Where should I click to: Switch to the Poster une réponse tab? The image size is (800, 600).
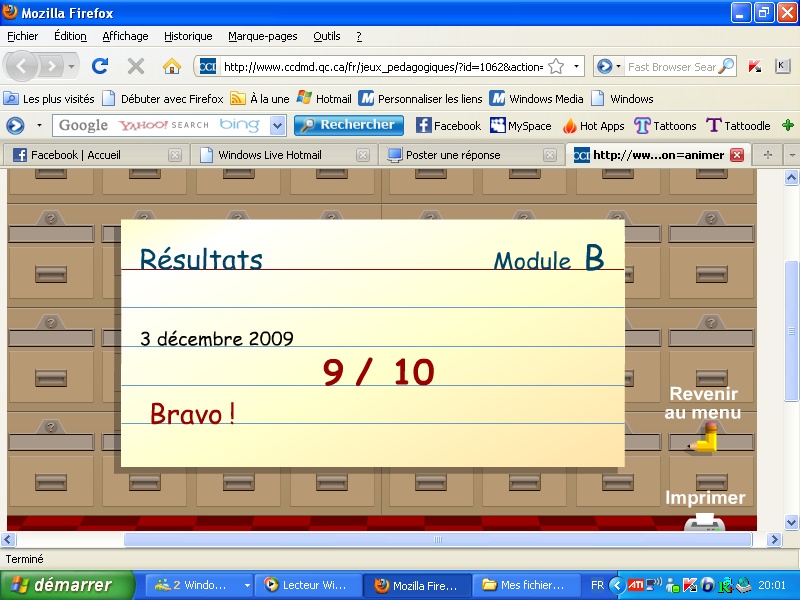point(470,155)
